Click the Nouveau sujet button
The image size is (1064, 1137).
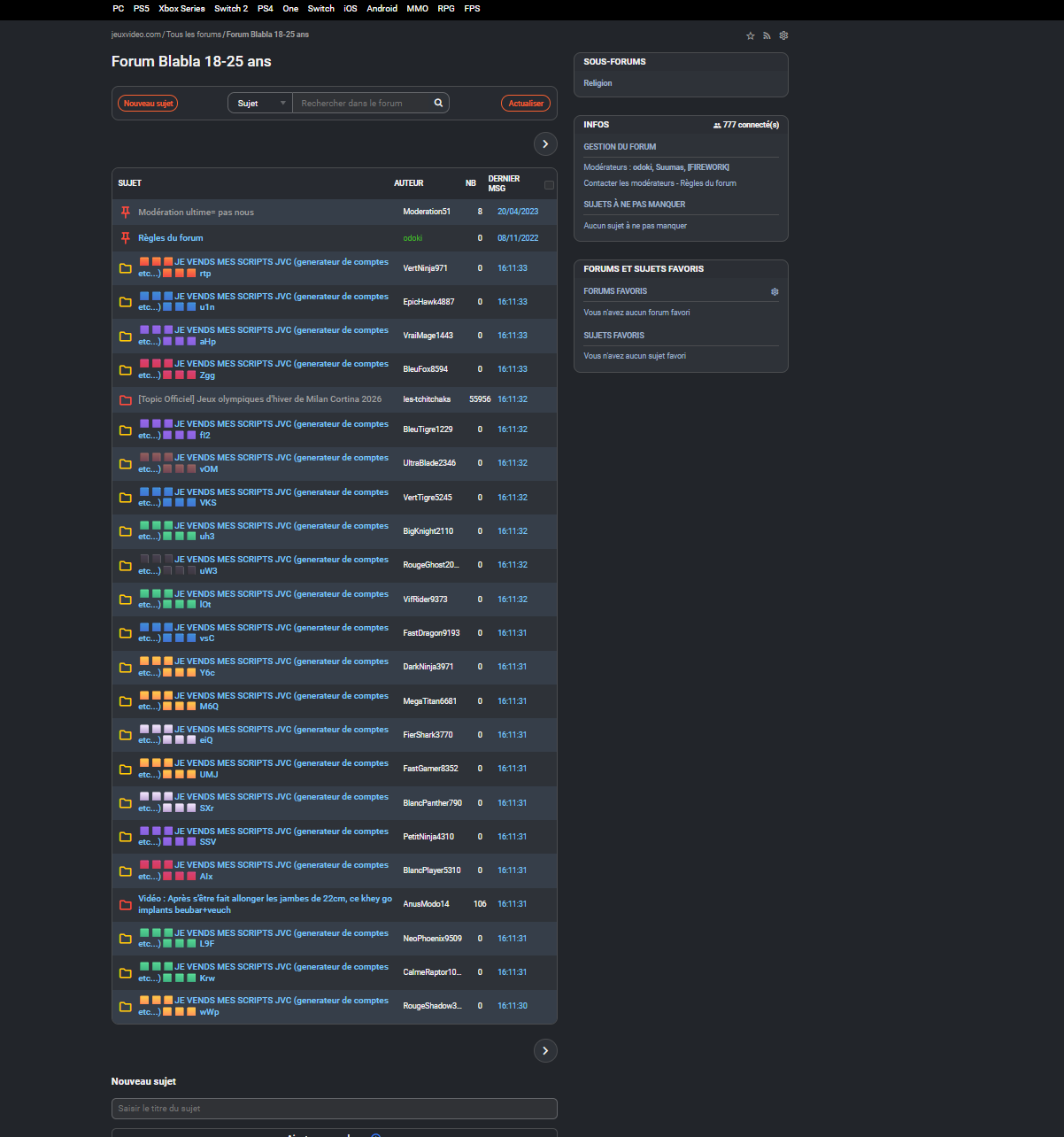coord(148,104)
